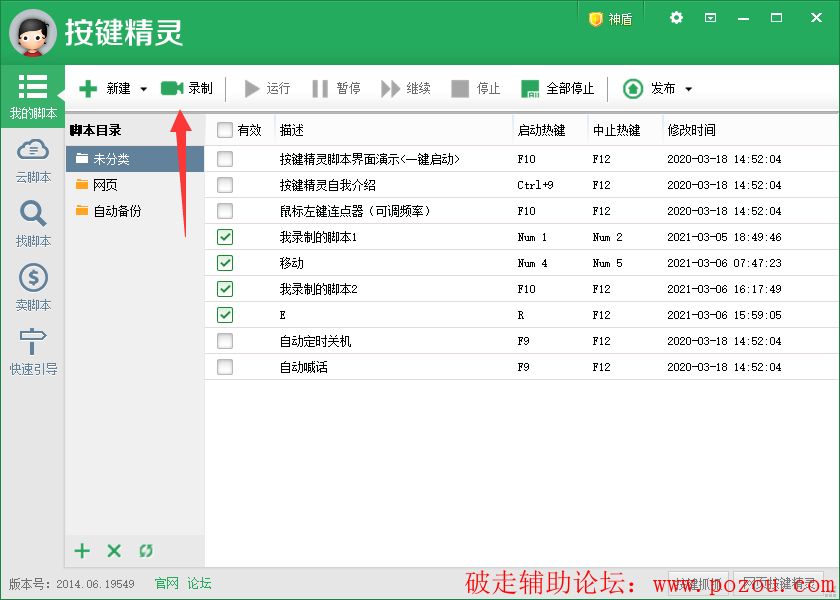Click the user avatar picture
This screenshot has height=600, width=840.
pos(33,33)
